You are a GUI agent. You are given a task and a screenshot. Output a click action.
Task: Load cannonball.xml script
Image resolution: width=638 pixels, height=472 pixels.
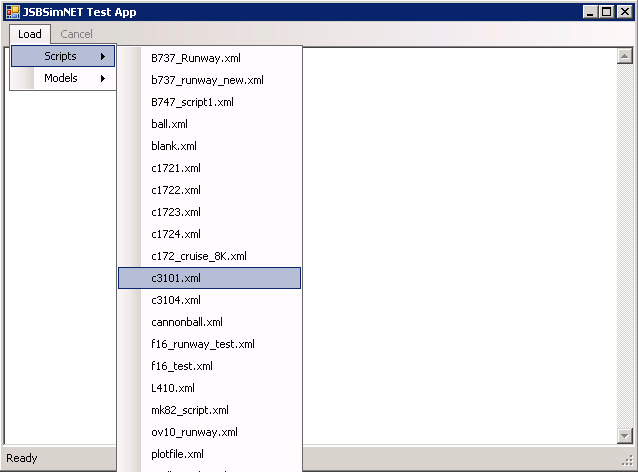tap(187, 322)
